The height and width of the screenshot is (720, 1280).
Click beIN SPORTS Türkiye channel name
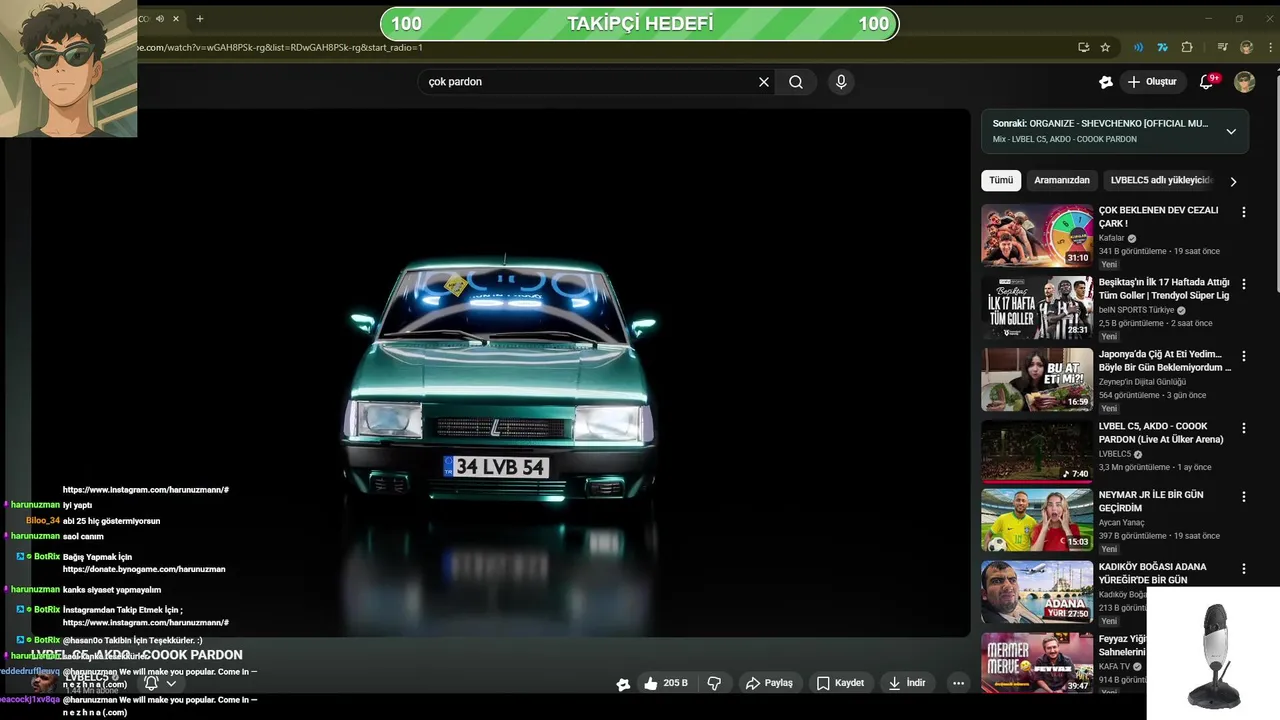click(1136, 310)
